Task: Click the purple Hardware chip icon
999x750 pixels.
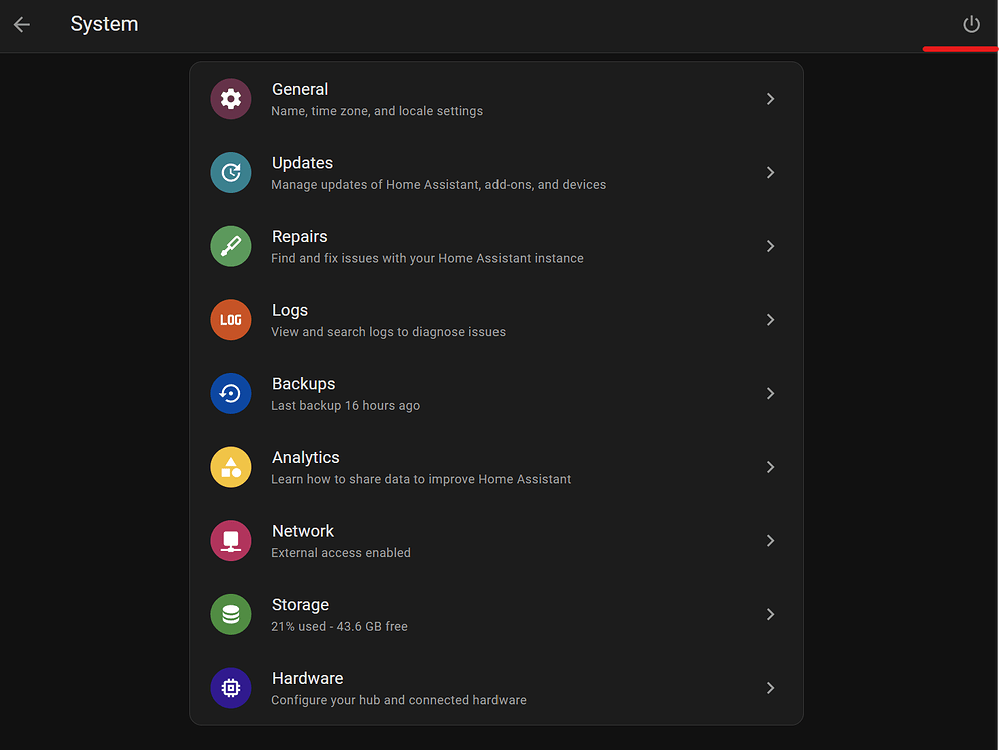Action: click(231, 688)
